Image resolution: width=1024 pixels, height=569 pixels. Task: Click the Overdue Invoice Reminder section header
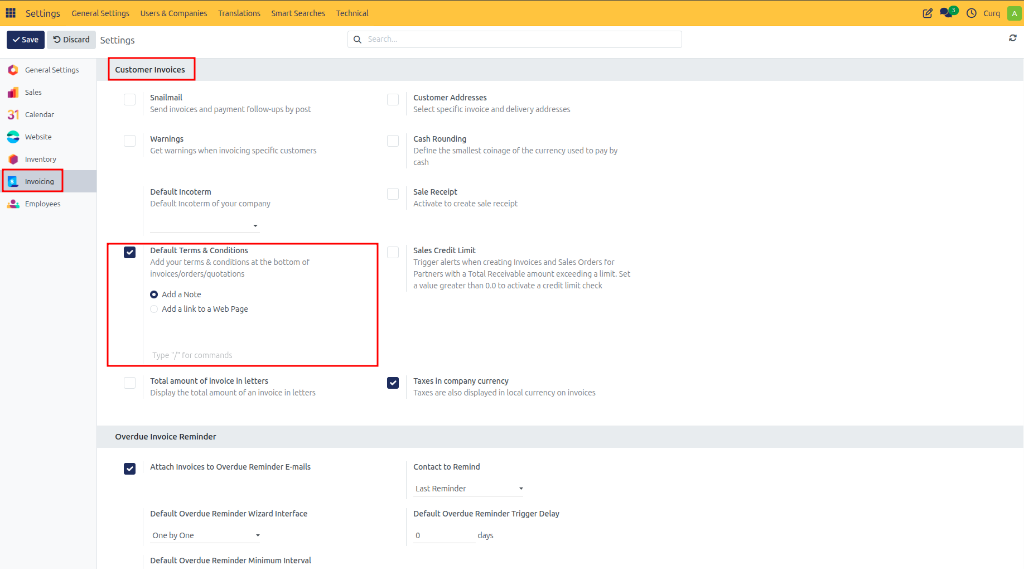(165, 437)
